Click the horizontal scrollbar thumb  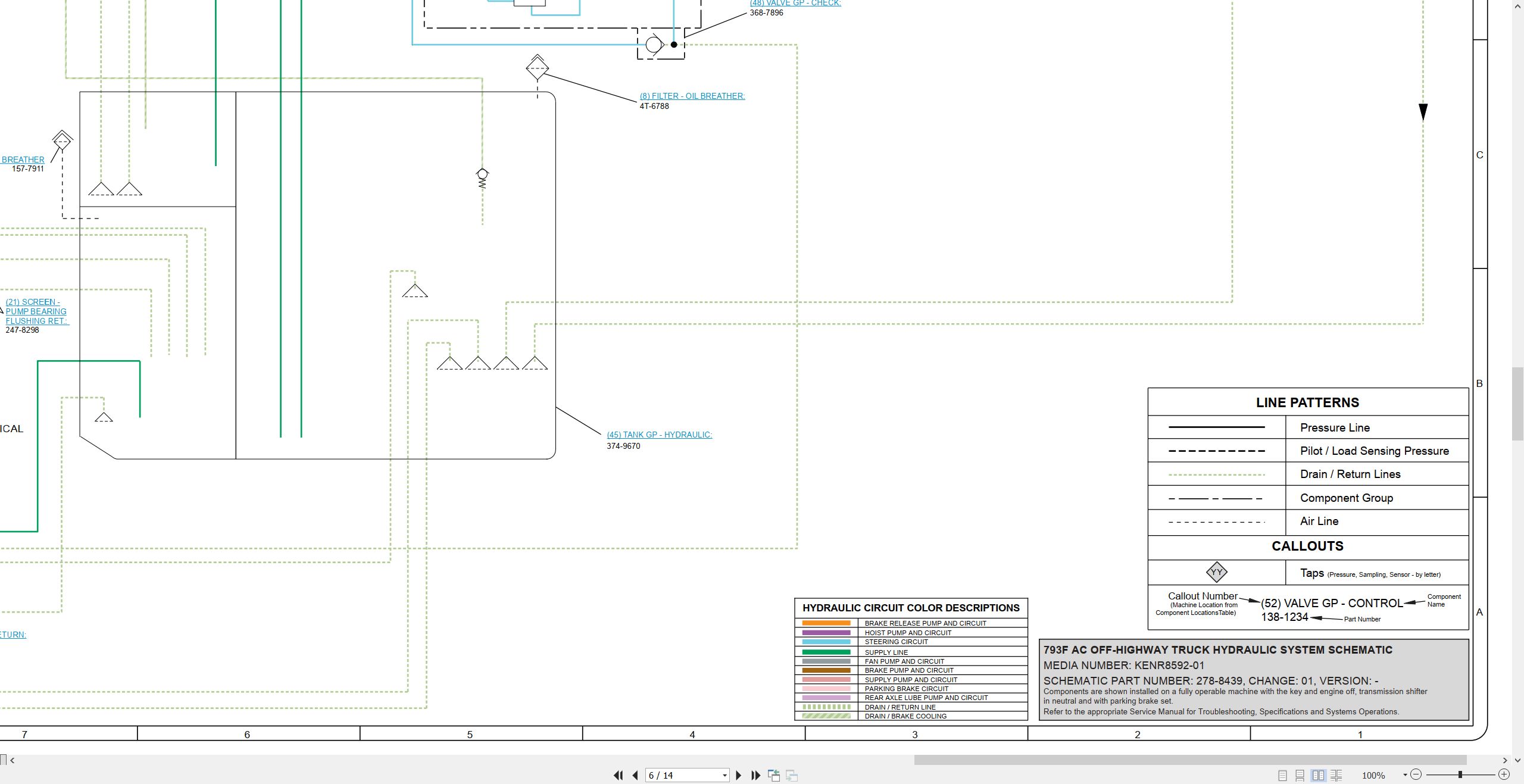coord(1190,760)
